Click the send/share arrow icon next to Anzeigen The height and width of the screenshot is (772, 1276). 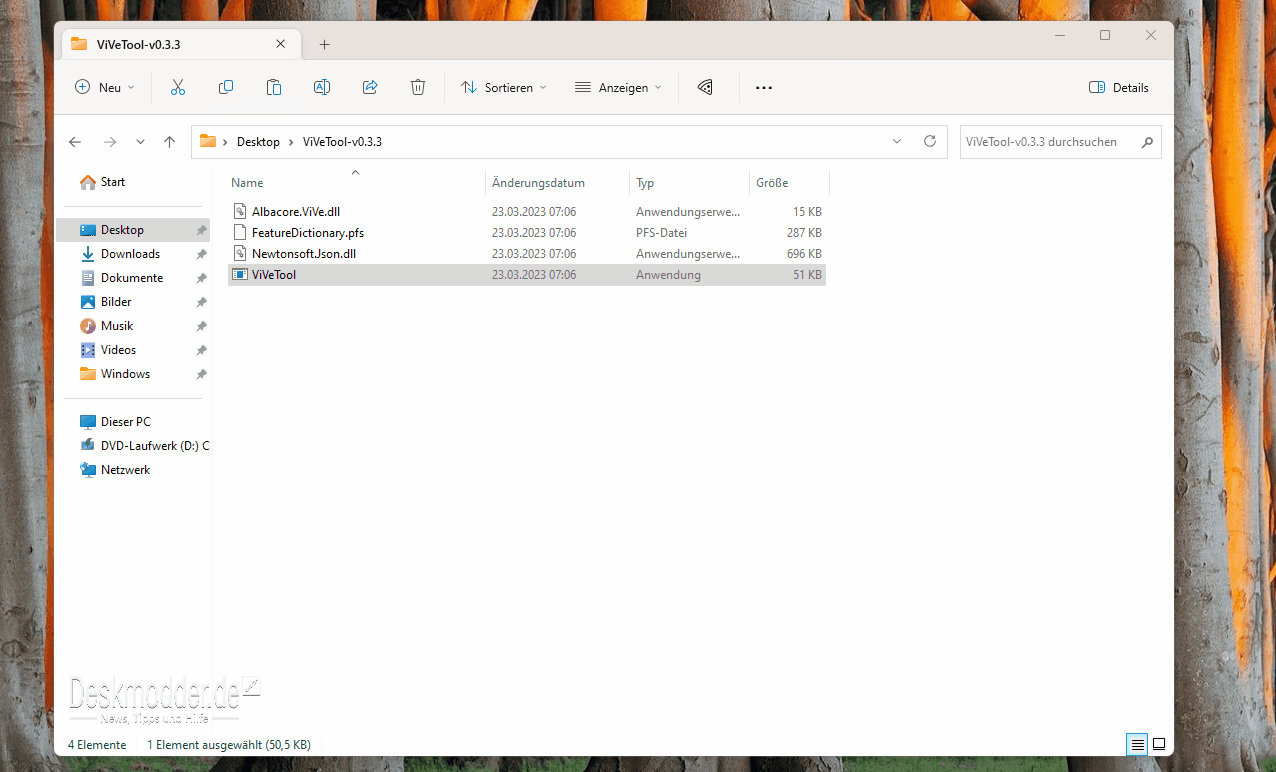705,87
